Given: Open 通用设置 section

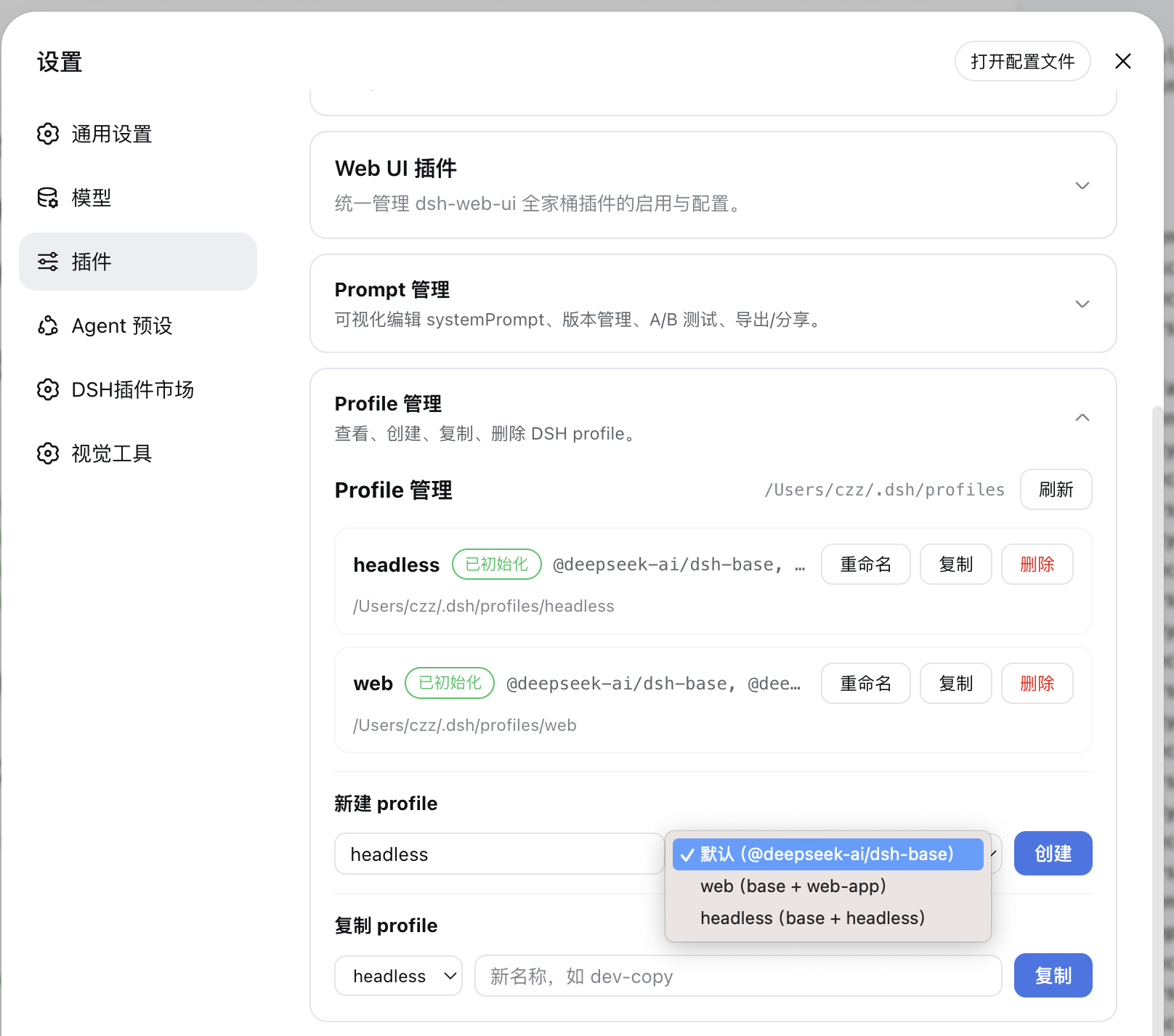Looking at the screenshot, I should click(x=138, y=134).
